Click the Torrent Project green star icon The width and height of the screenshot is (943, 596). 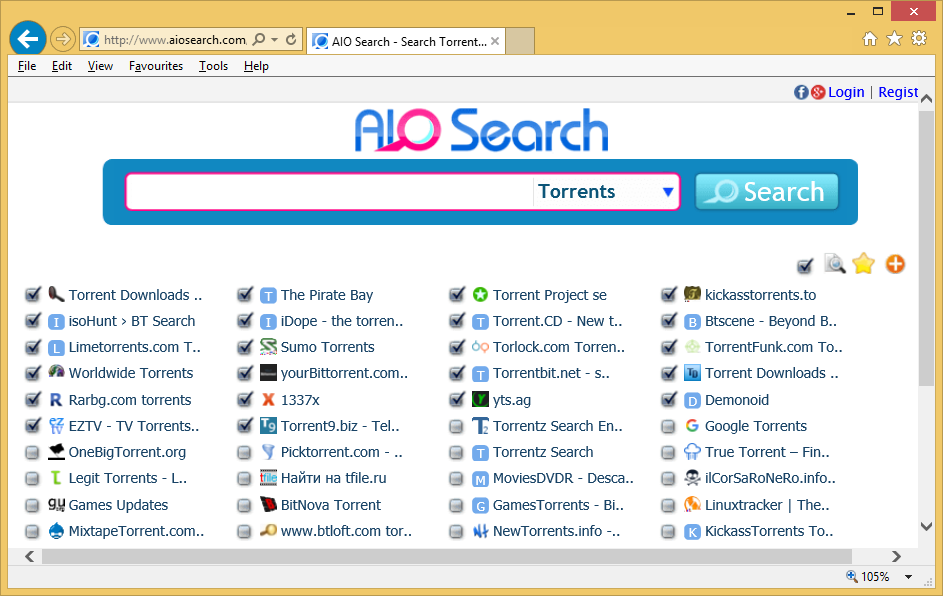coord(480,295)
